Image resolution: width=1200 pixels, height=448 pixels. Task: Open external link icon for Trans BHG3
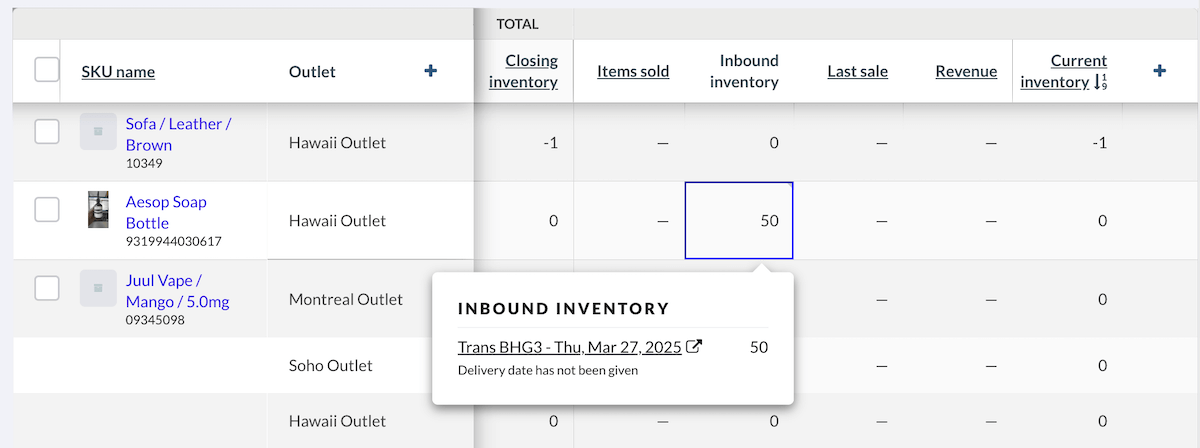pos(695,347)
